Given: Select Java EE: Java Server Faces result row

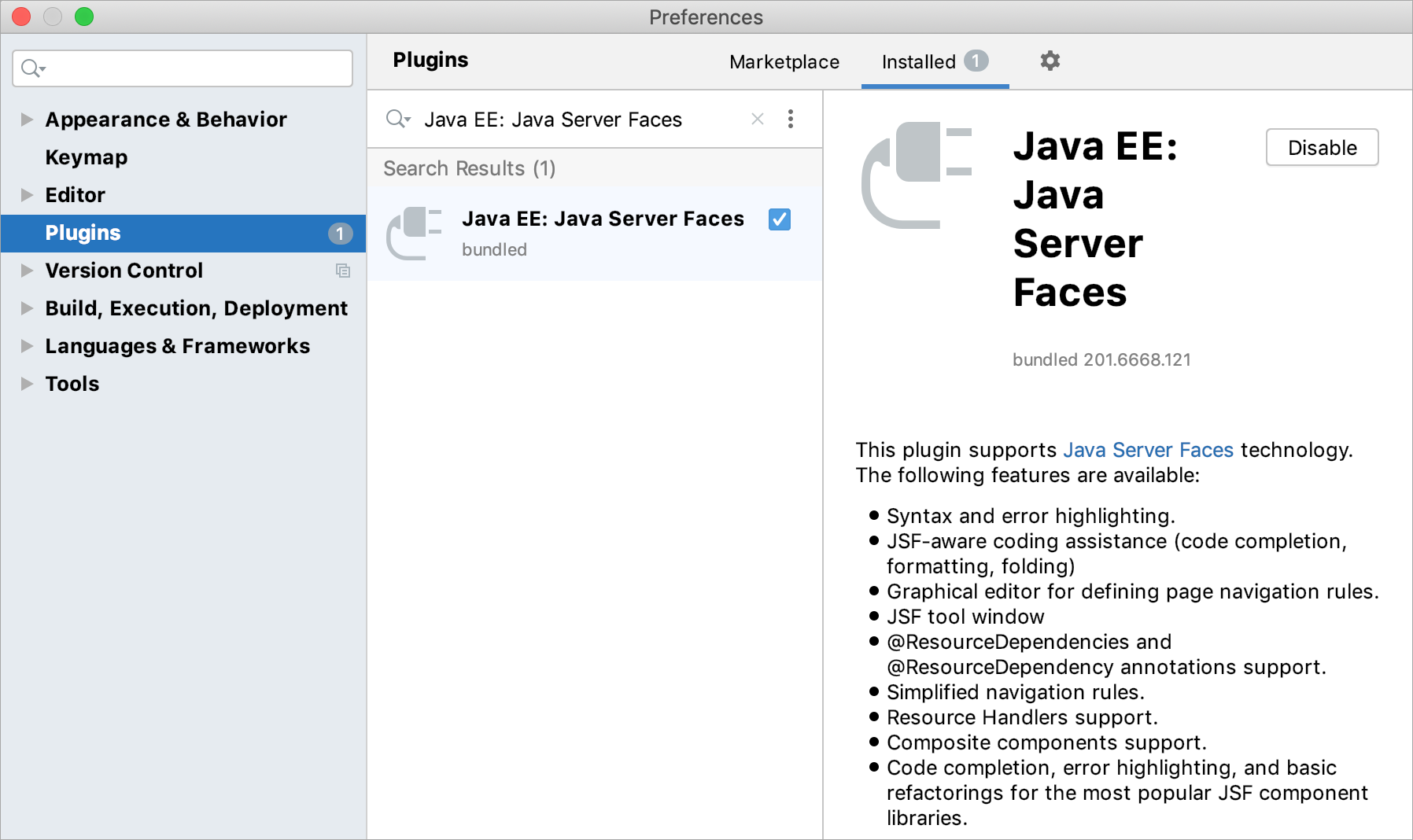Looking at the screenshot, I should pyautogui.click(x=595, y=233).
